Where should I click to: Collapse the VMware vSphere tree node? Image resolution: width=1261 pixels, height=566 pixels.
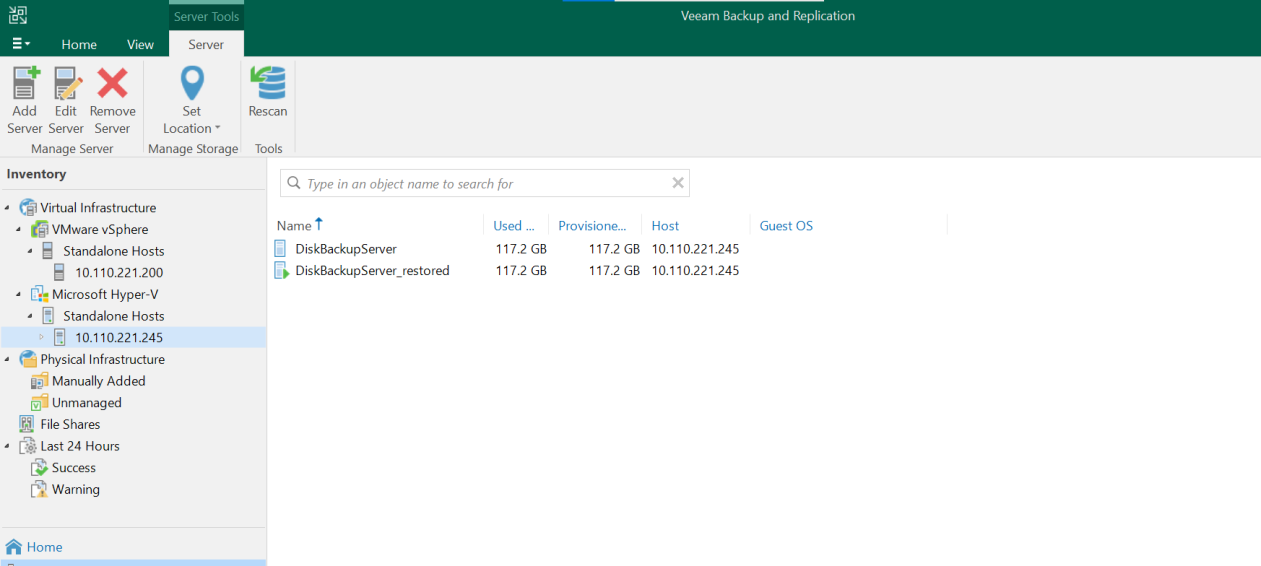[x=19, y=230]
